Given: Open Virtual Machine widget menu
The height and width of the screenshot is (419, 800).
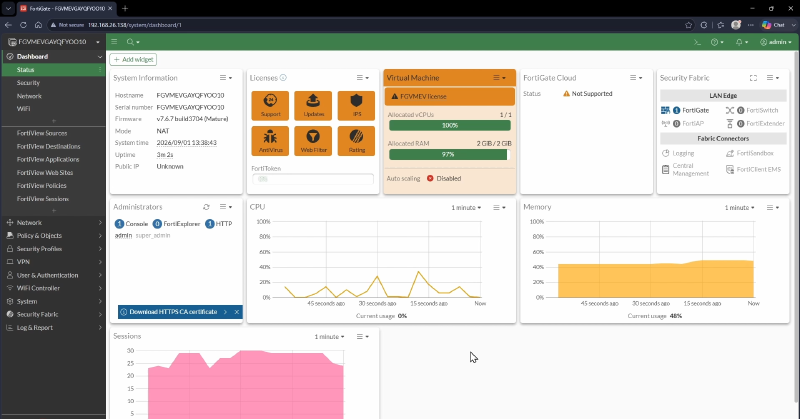Looking at the screenshot, I should pos(499,78).
